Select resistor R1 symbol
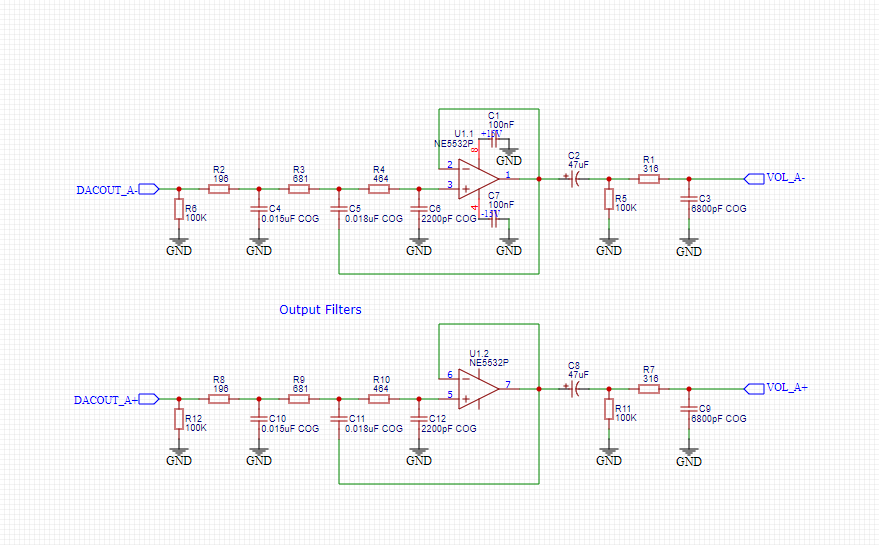Image resolution: width=879 pixels, height=545 pixels. point(649,179)
